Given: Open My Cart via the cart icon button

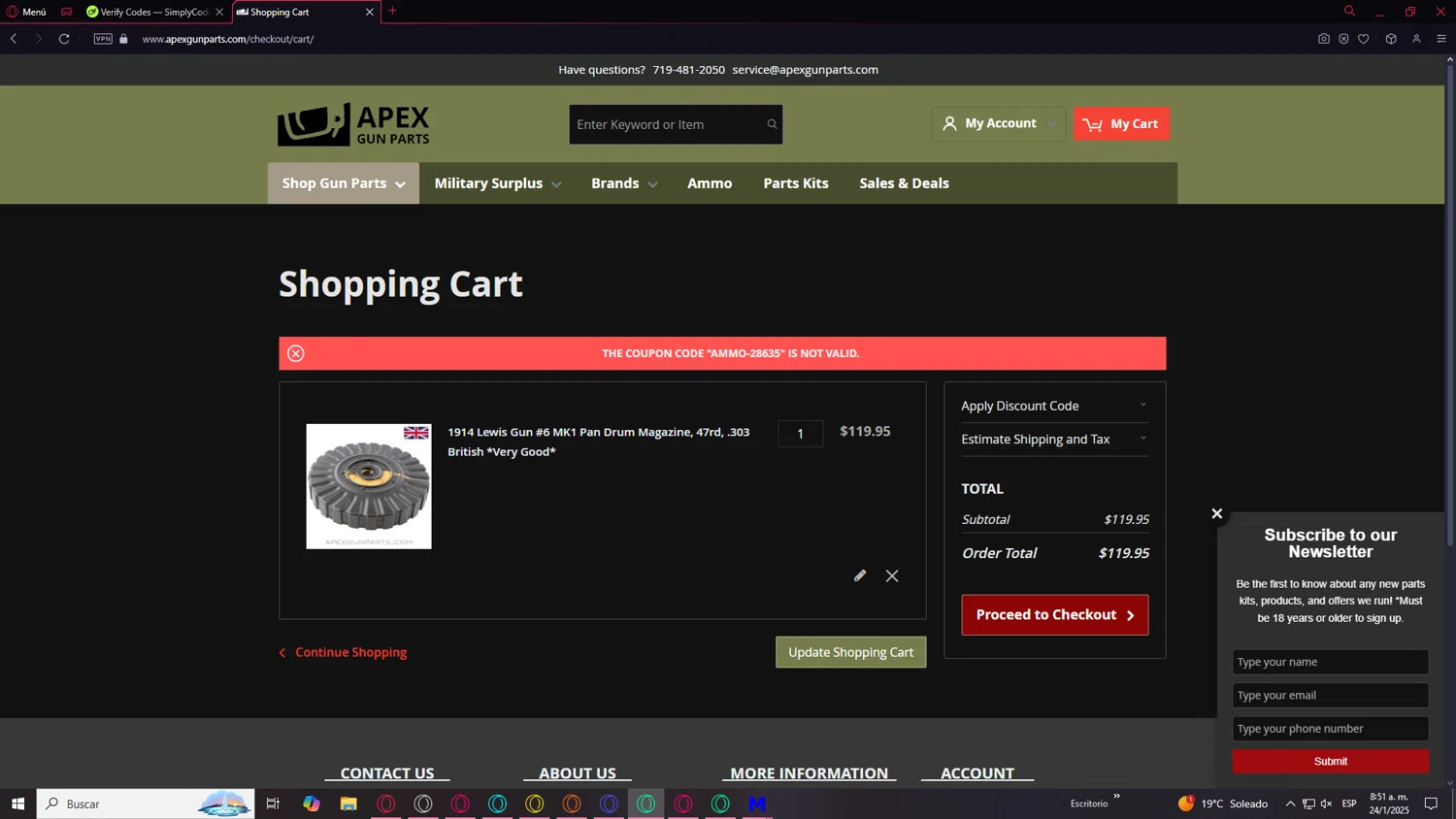Looking at the screenshot, I should click(x=1121, y=124).
